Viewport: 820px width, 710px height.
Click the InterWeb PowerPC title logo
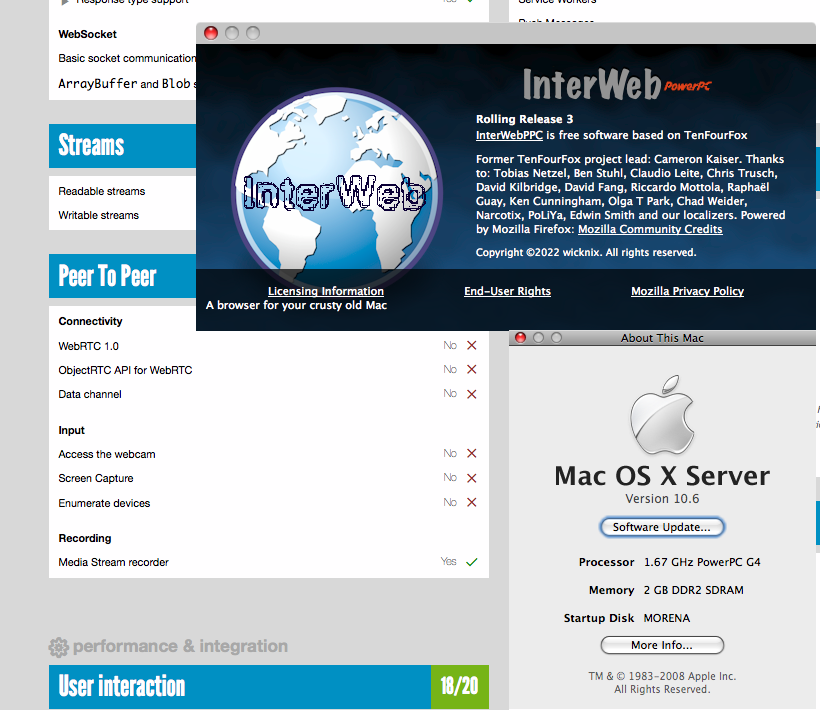point(617,84)
